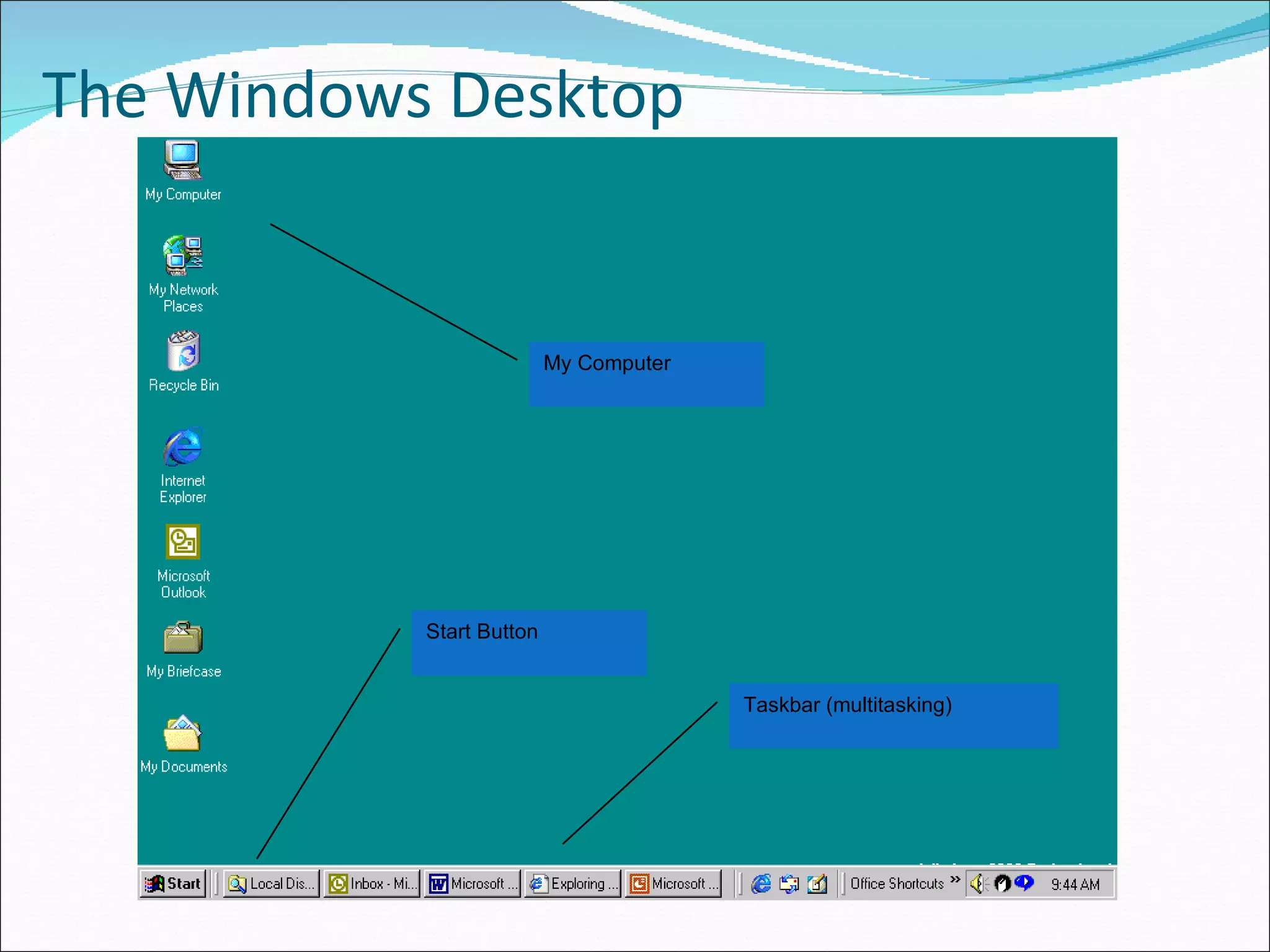1270x952 pixels.
Task: Open the My Briefcase icon
Action: tap(183, 638)
